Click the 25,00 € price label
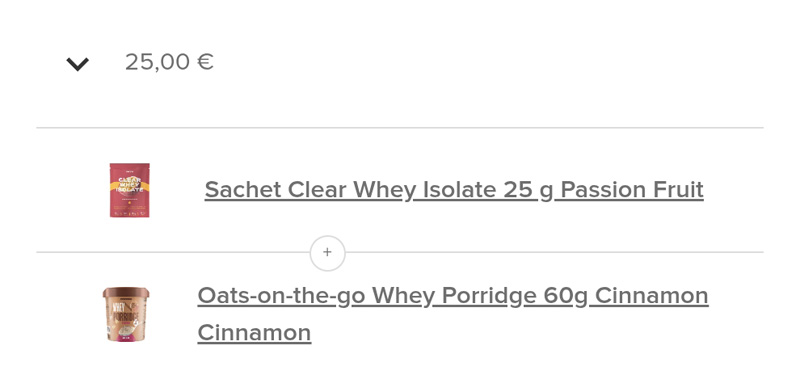 pyautogui.click(x=169, y=62)
